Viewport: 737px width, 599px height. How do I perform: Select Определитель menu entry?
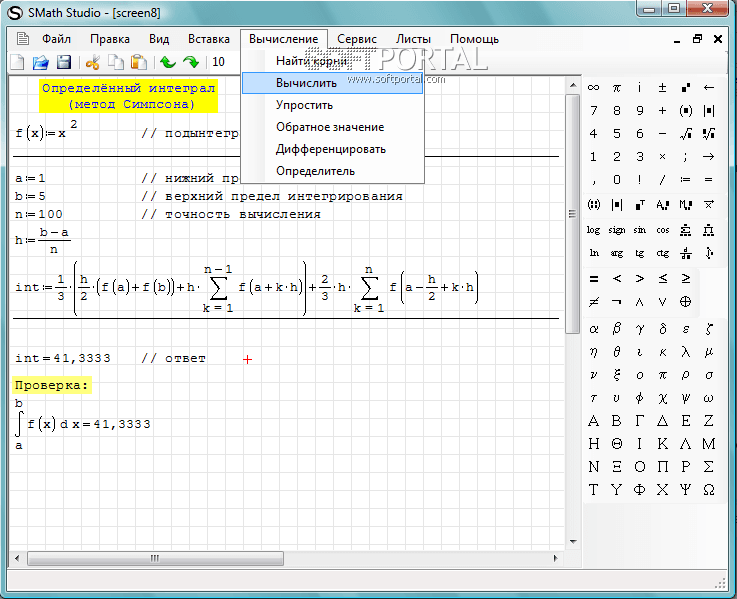(333, 171)
